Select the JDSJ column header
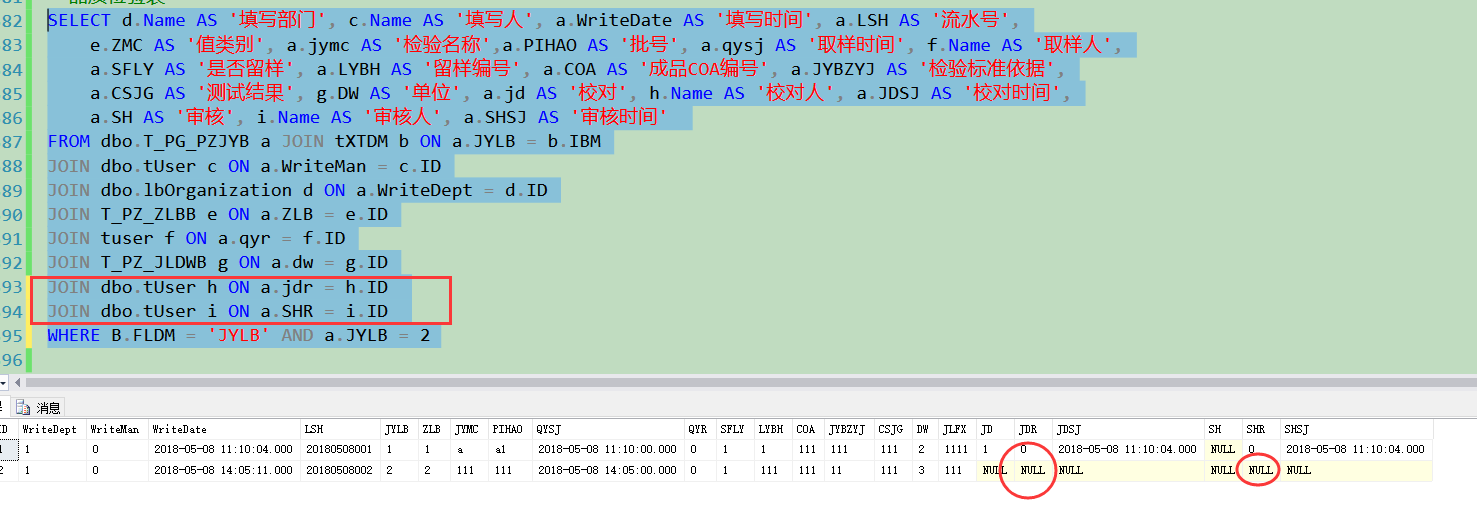This screenshot has height=520, width=1477. (x=1129, y=430)
